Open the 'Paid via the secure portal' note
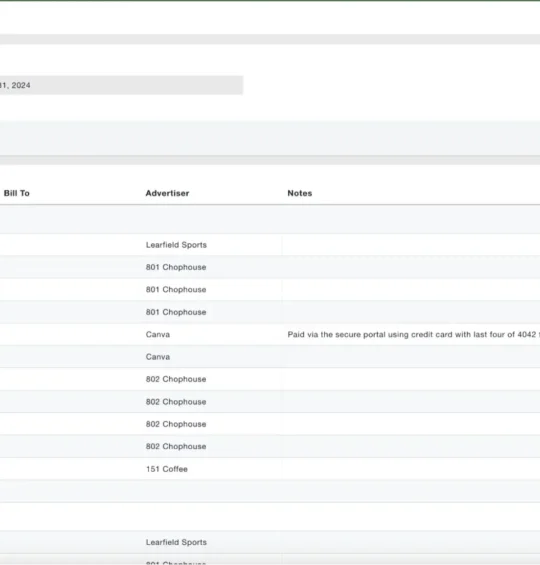Viewport: 540px width, 565px height. click(413, 335)
